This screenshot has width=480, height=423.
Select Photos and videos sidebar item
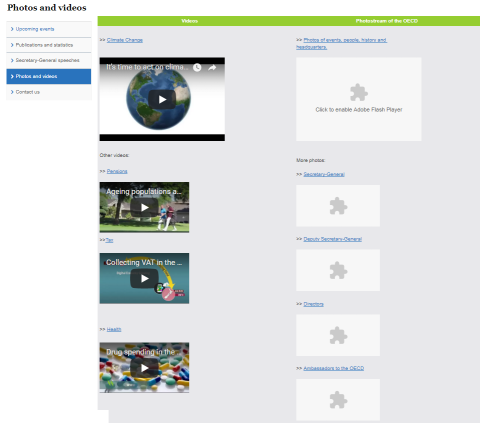(x=49, y=76)
